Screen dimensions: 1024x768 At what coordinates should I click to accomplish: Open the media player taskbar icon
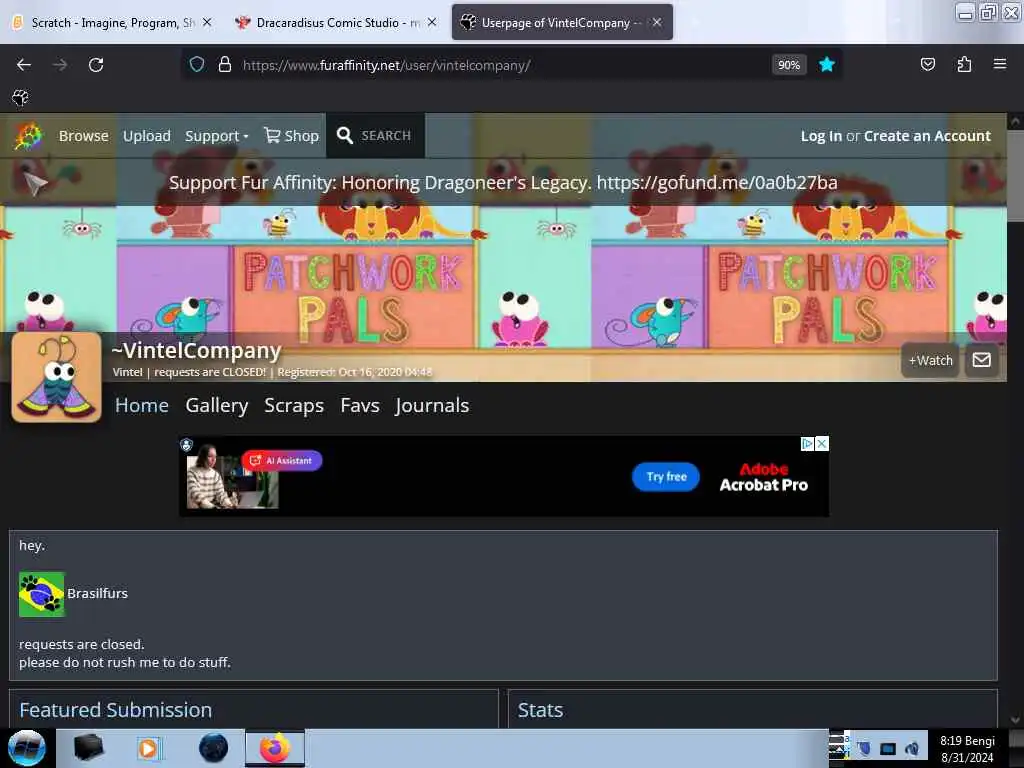point(148,748)
